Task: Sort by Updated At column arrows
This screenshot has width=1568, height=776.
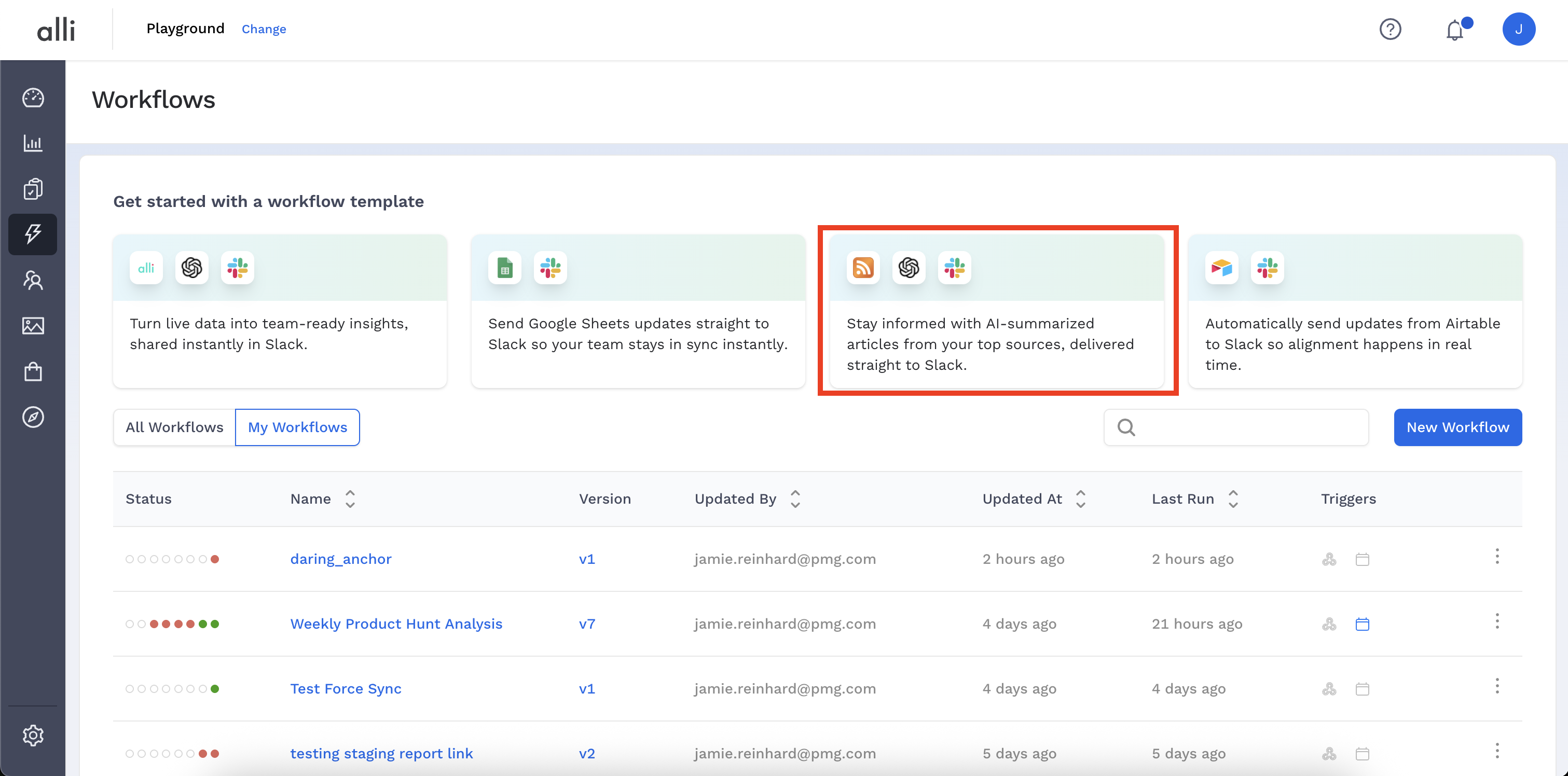Action: coord(1080,498)
